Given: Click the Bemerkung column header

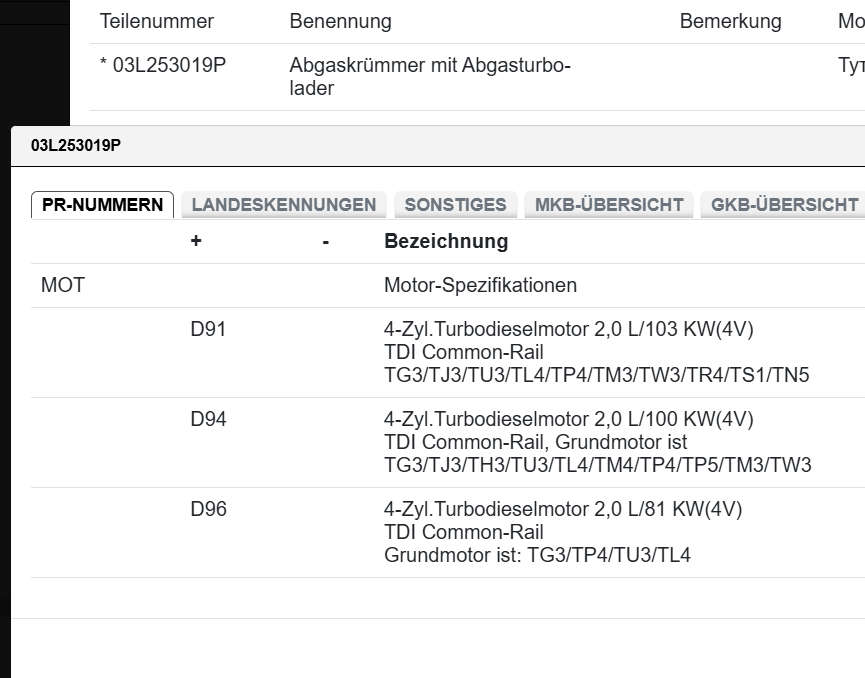Looking at the screenshot, I should 730,21.
